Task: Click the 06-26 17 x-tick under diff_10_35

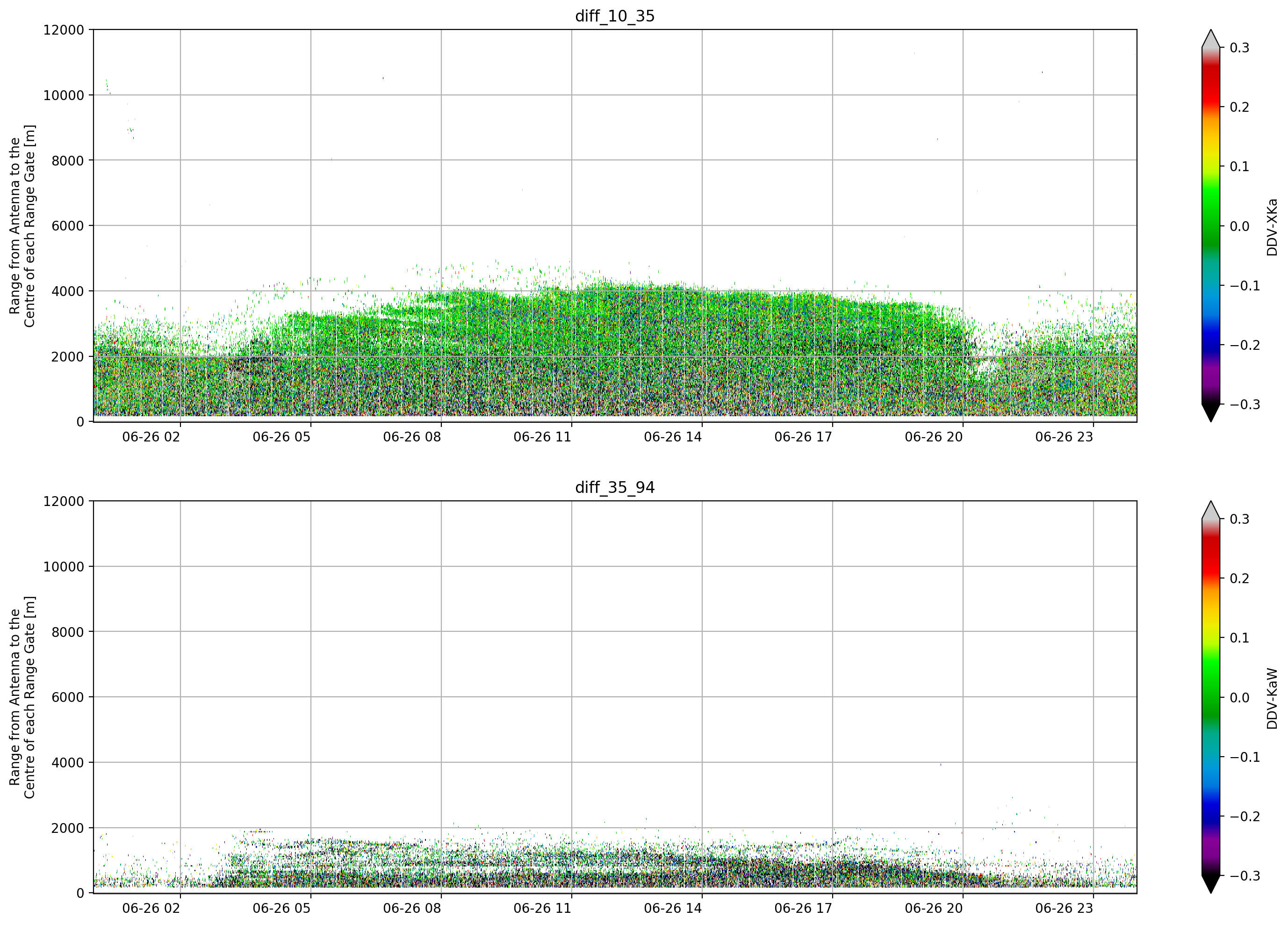Action: point(804,437)
